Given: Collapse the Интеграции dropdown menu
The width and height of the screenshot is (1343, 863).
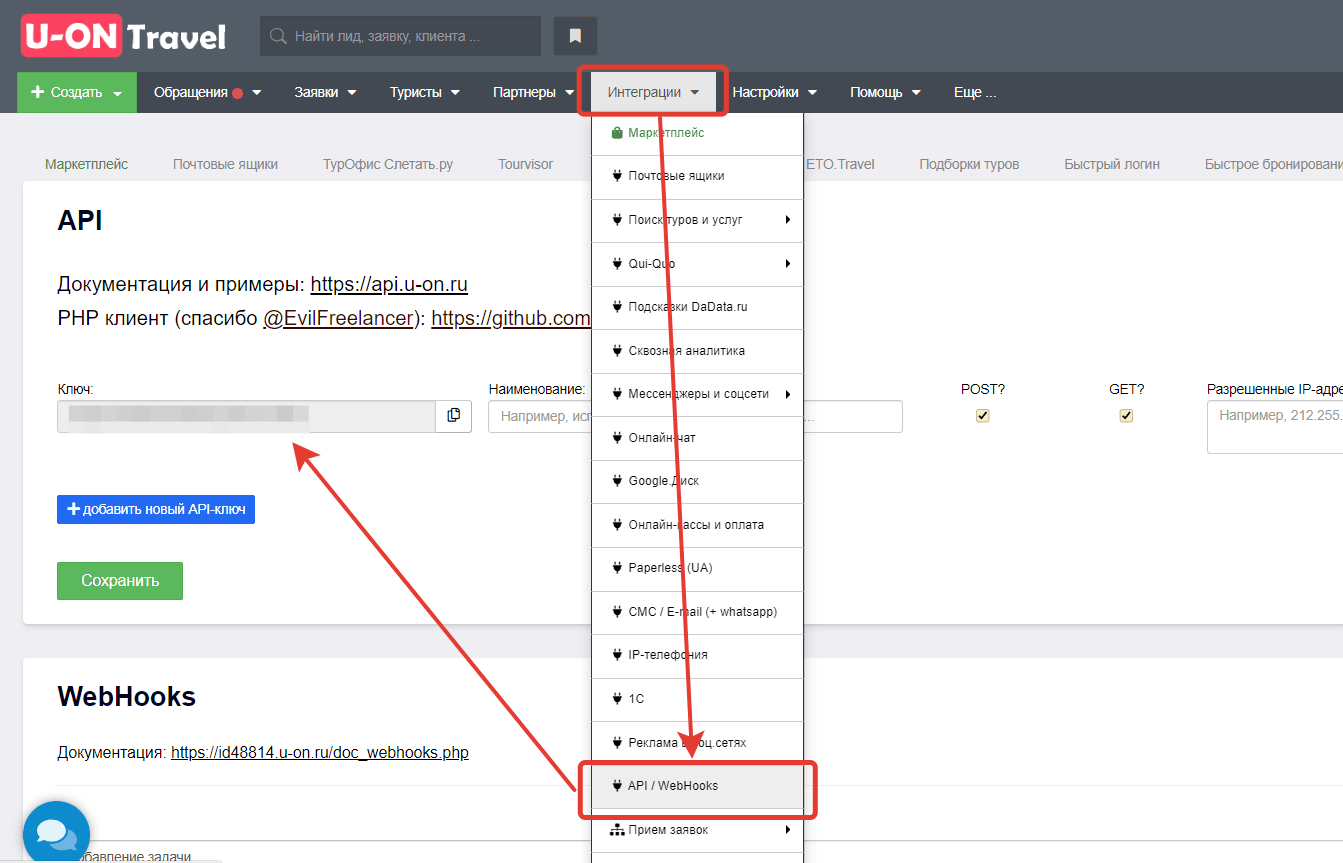Looking at the screenshot, I should (653, 92).
